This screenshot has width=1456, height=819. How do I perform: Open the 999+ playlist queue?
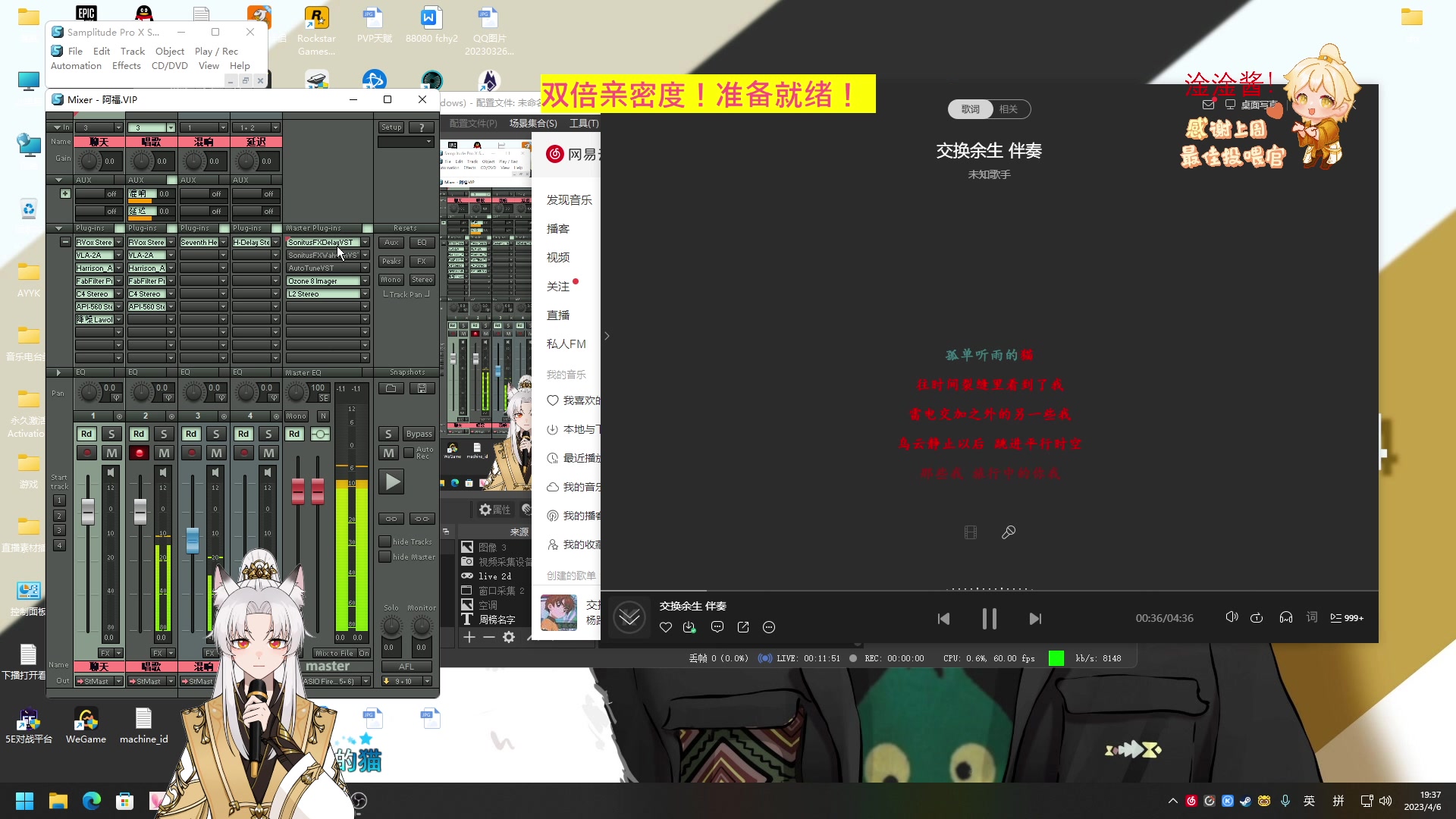point(1347,618)
